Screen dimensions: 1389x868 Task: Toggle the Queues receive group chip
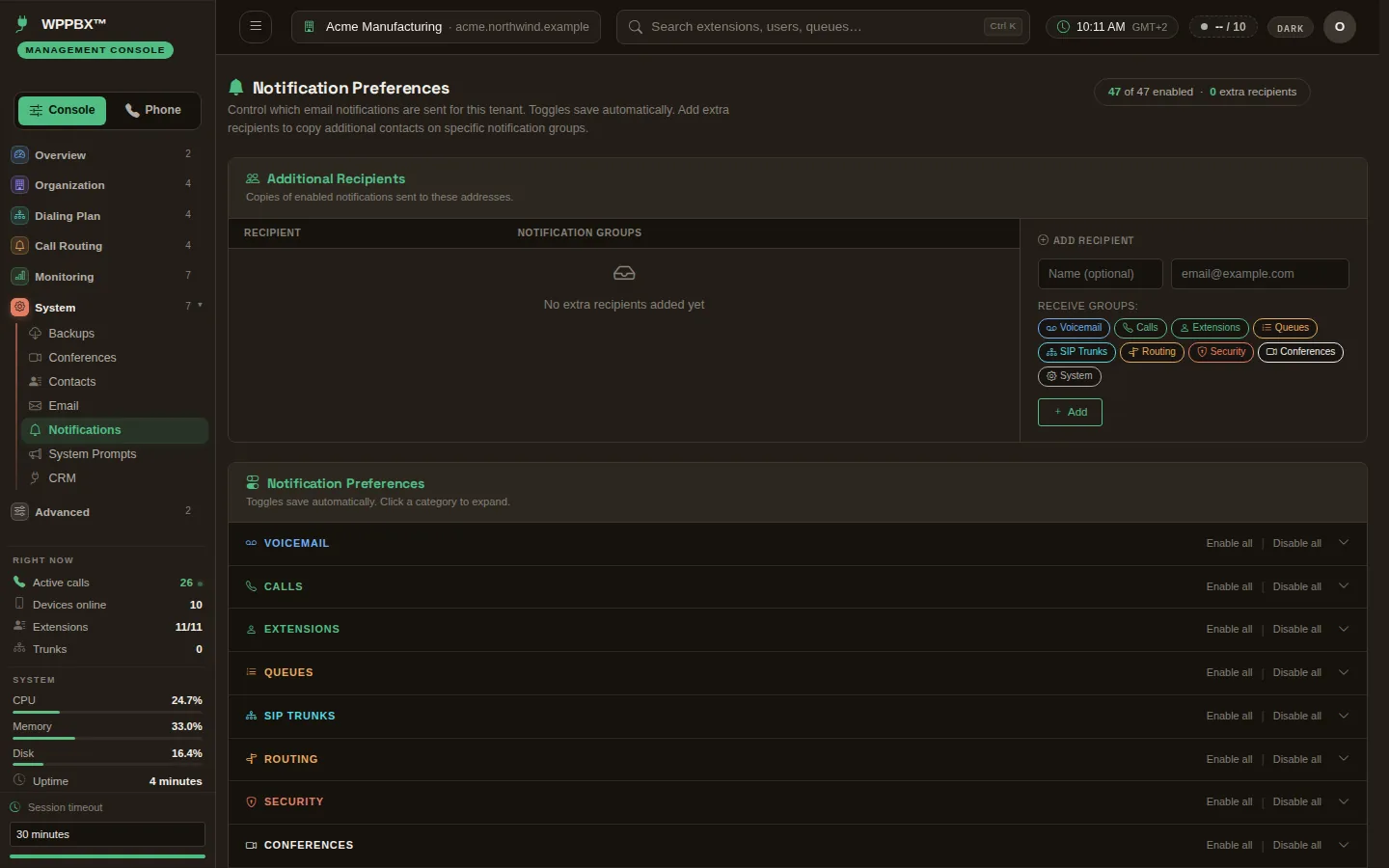coord(1285,328)
